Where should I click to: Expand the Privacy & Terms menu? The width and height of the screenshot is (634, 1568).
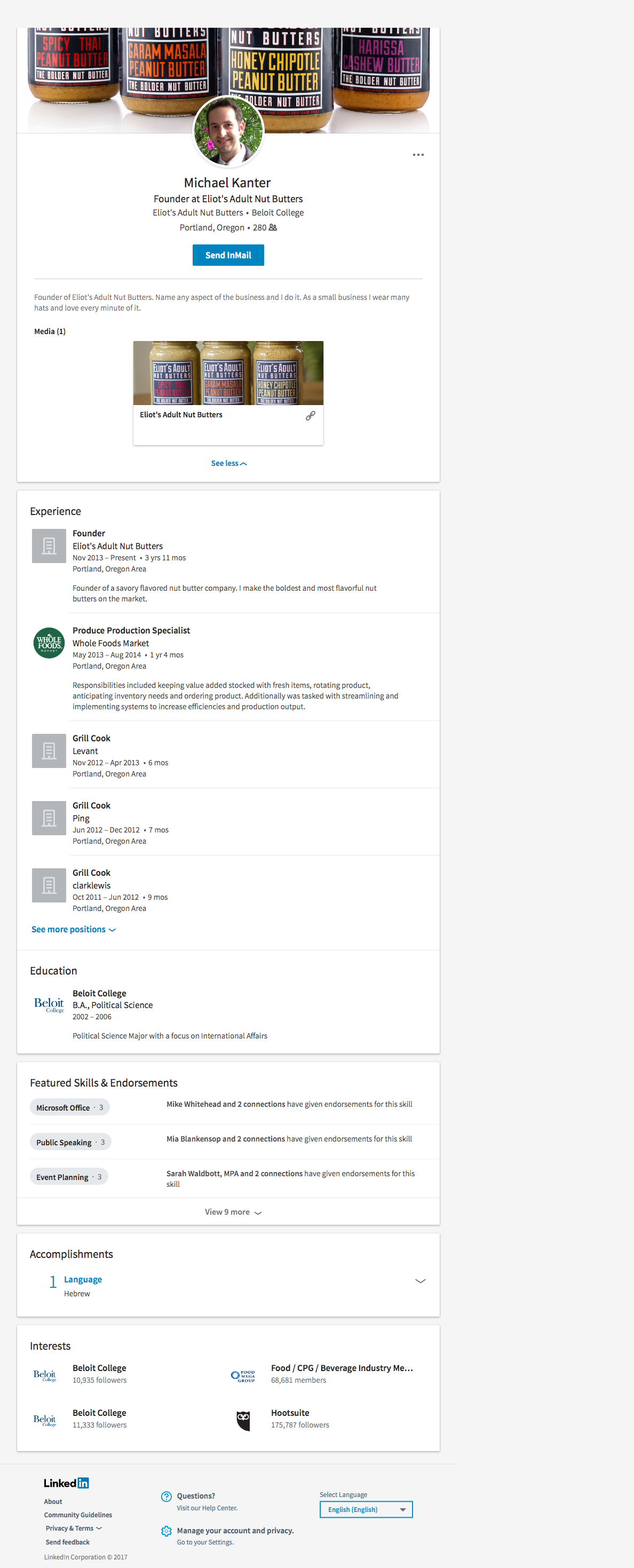pyautogui.click(x=74, y=1529)
